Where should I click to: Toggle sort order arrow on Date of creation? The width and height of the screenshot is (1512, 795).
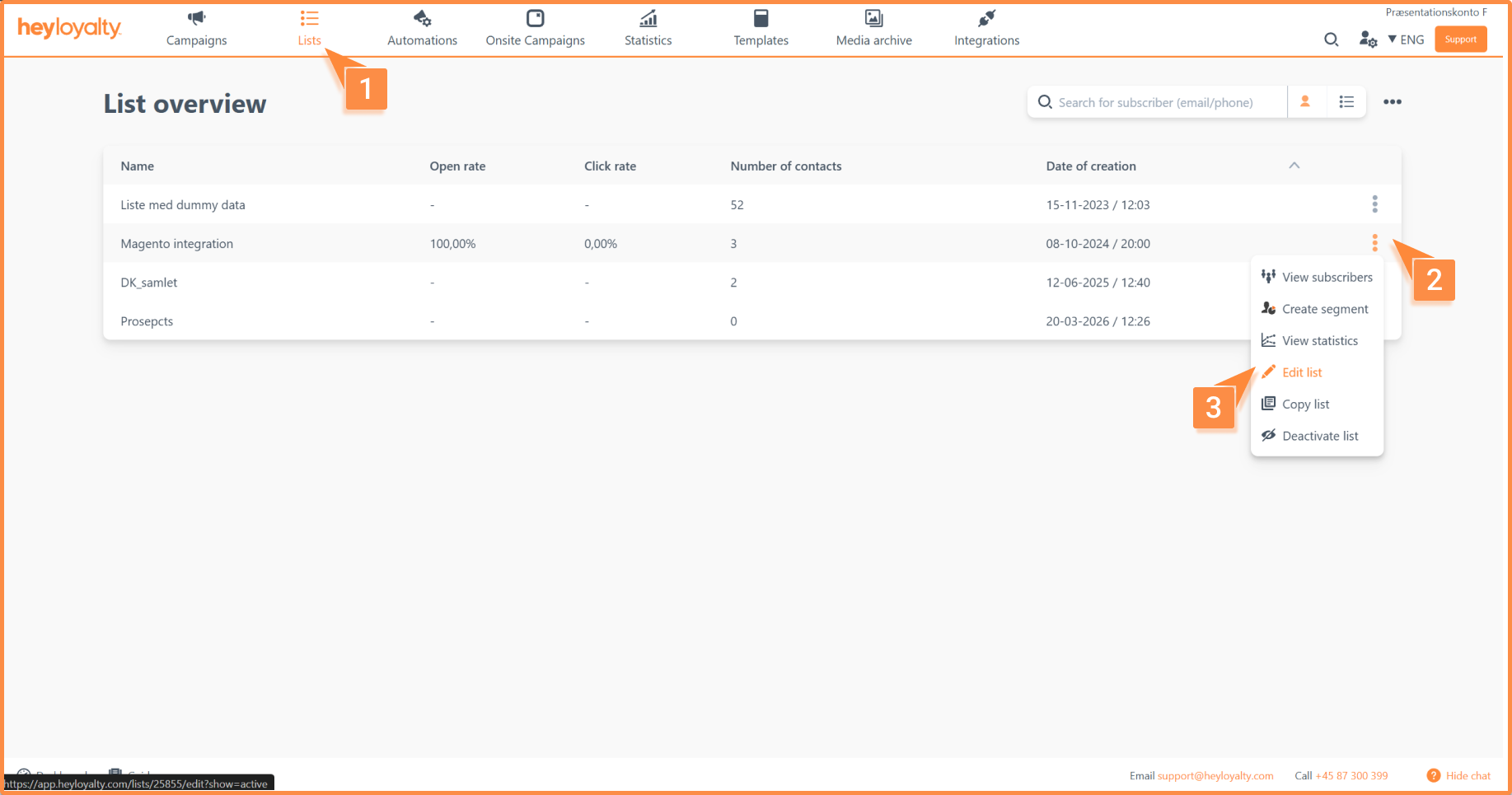tap(1294, 166)
